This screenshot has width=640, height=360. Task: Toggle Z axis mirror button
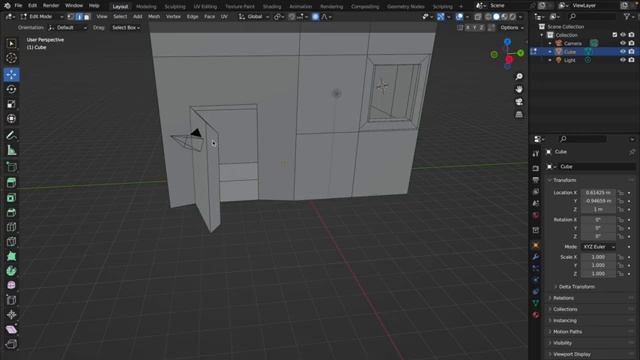coord(482,28)
